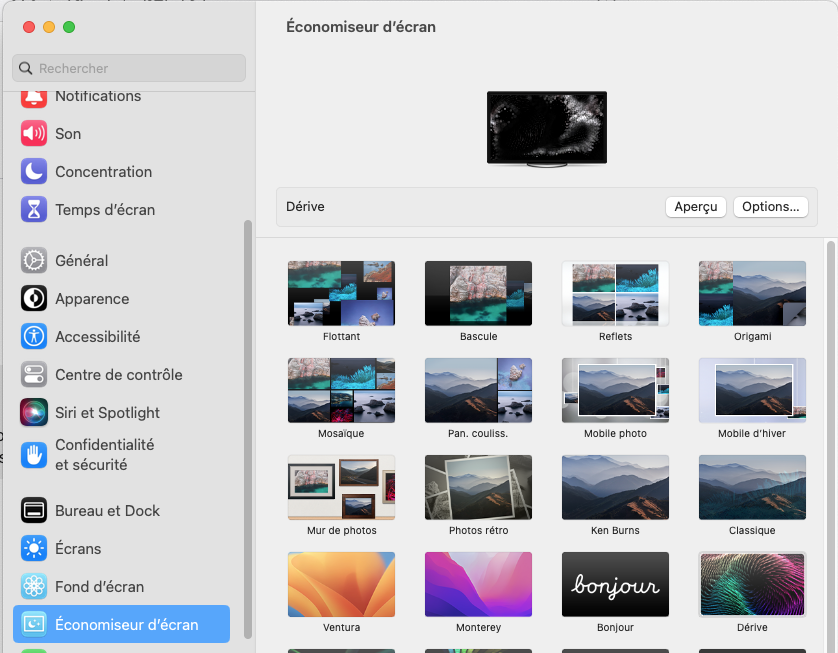Open the Écrans brightness icon
Viewport: 838px width, 653px height.
34,549
